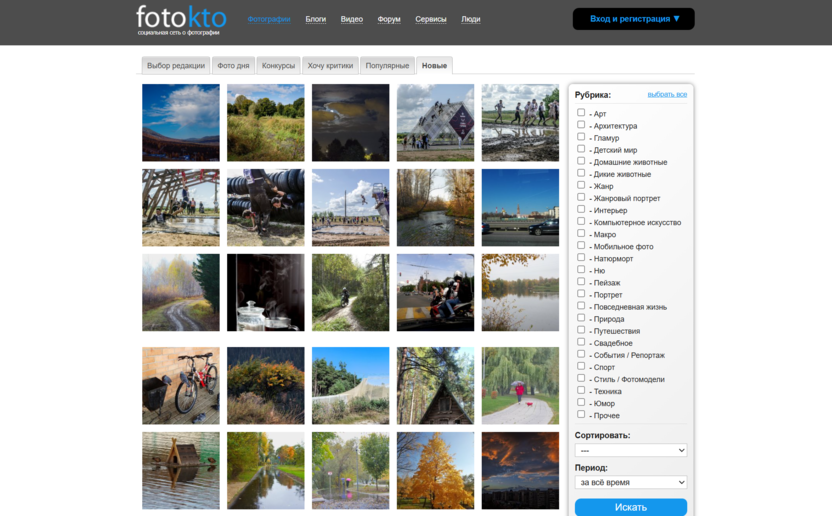This screenshot has width=832, height=516.
Task: Open the Видео section
Action: (x=352, y=19)
